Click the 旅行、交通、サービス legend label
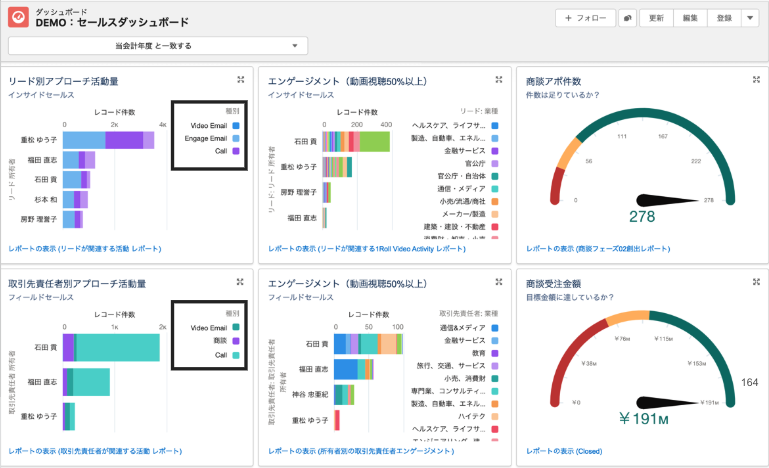The width and height of the screenshot is (769, 468). pyautogui.click(x=451, y=365)
